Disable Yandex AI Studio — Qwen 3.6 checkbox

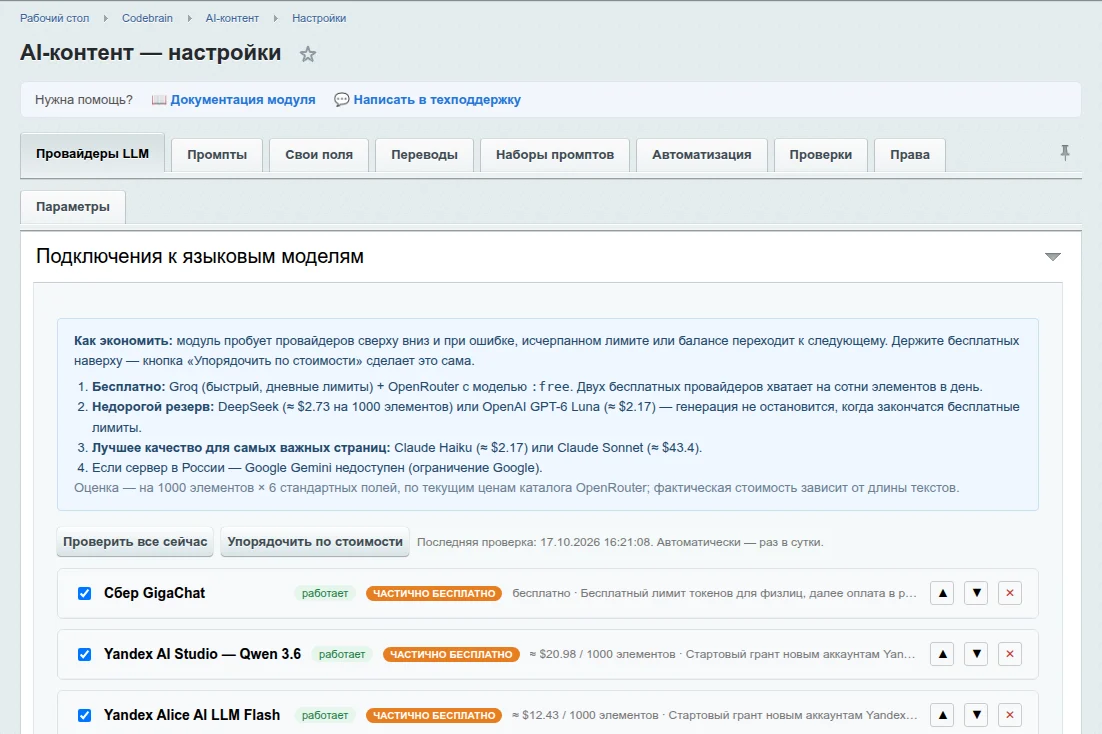click(x=84, y=655)
